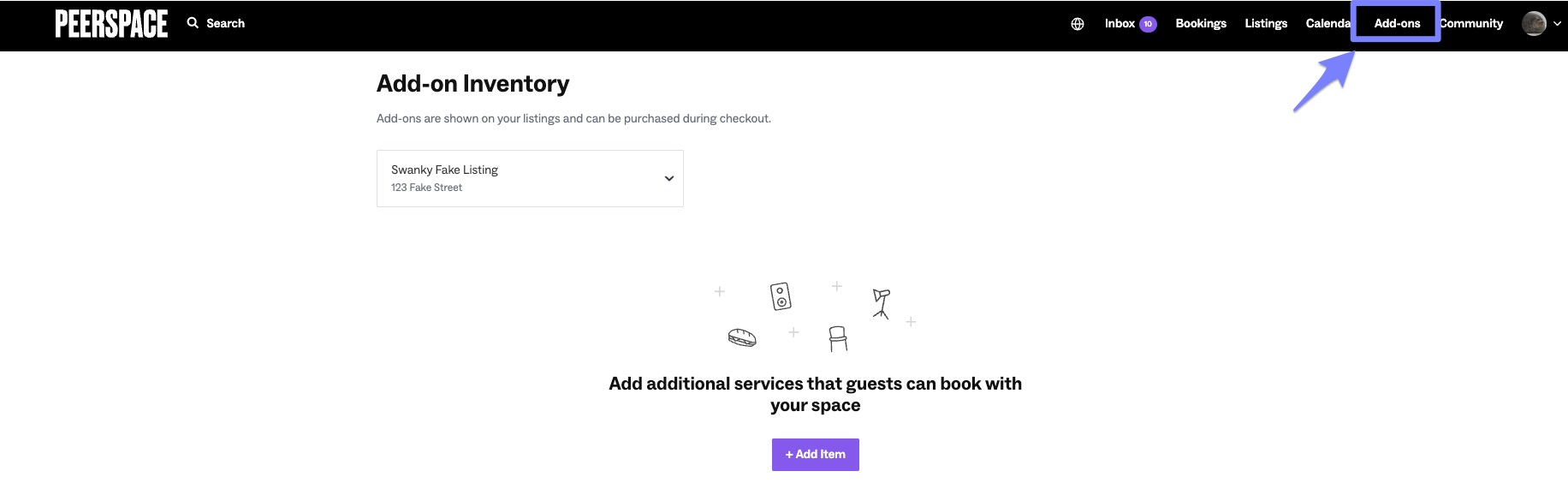Open the globe language icon
The image size is (1568, 489).
1078,24
